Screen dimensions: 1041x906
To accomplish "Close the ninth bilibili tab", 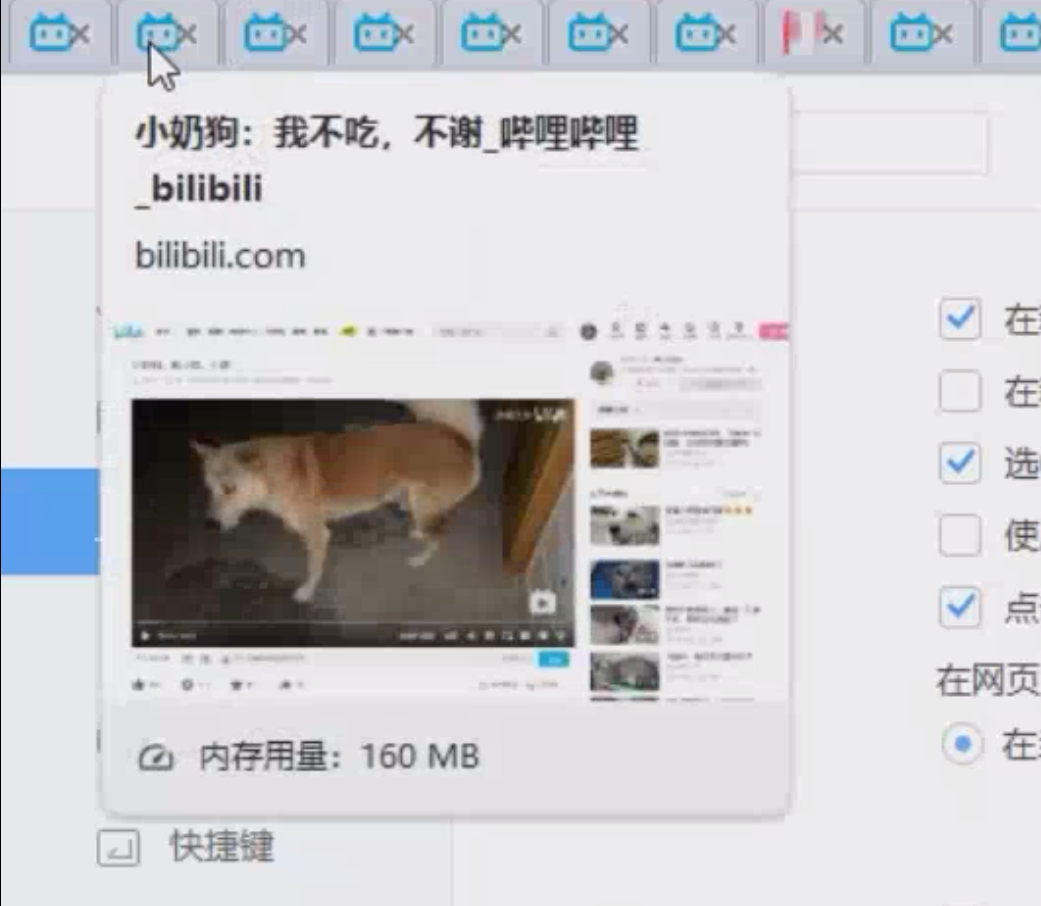I will 943,34.
